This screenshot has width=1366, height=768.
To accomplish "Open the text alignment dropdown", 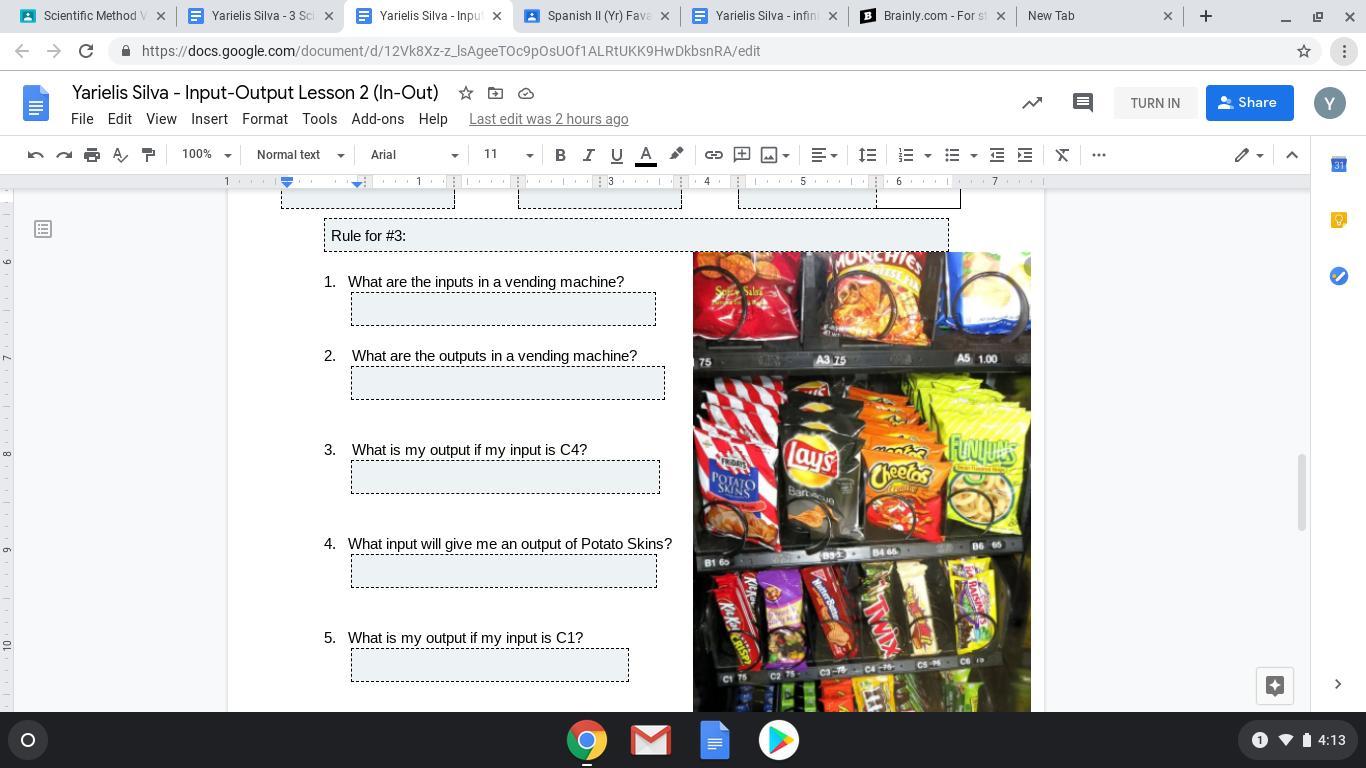I will 824,155.
